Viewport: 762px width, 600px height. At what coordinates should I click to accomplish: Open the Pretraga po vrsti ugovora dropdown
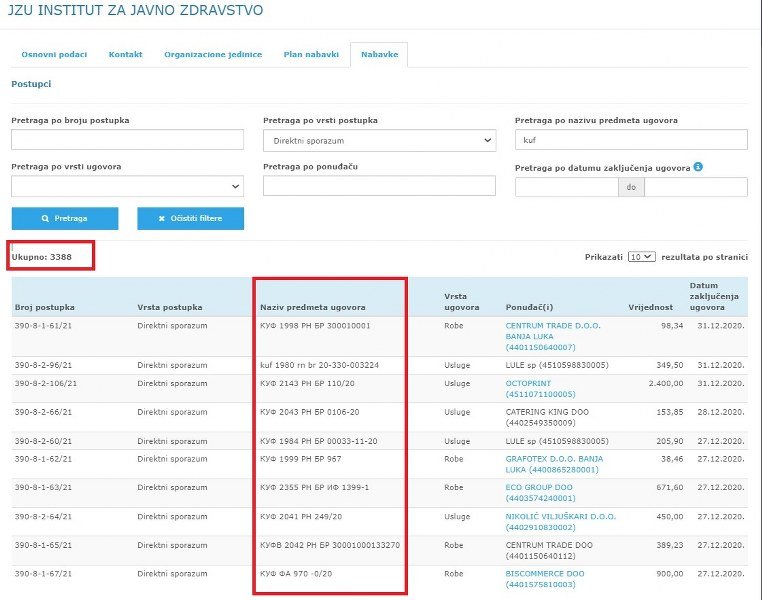click(x=127, y=187)
